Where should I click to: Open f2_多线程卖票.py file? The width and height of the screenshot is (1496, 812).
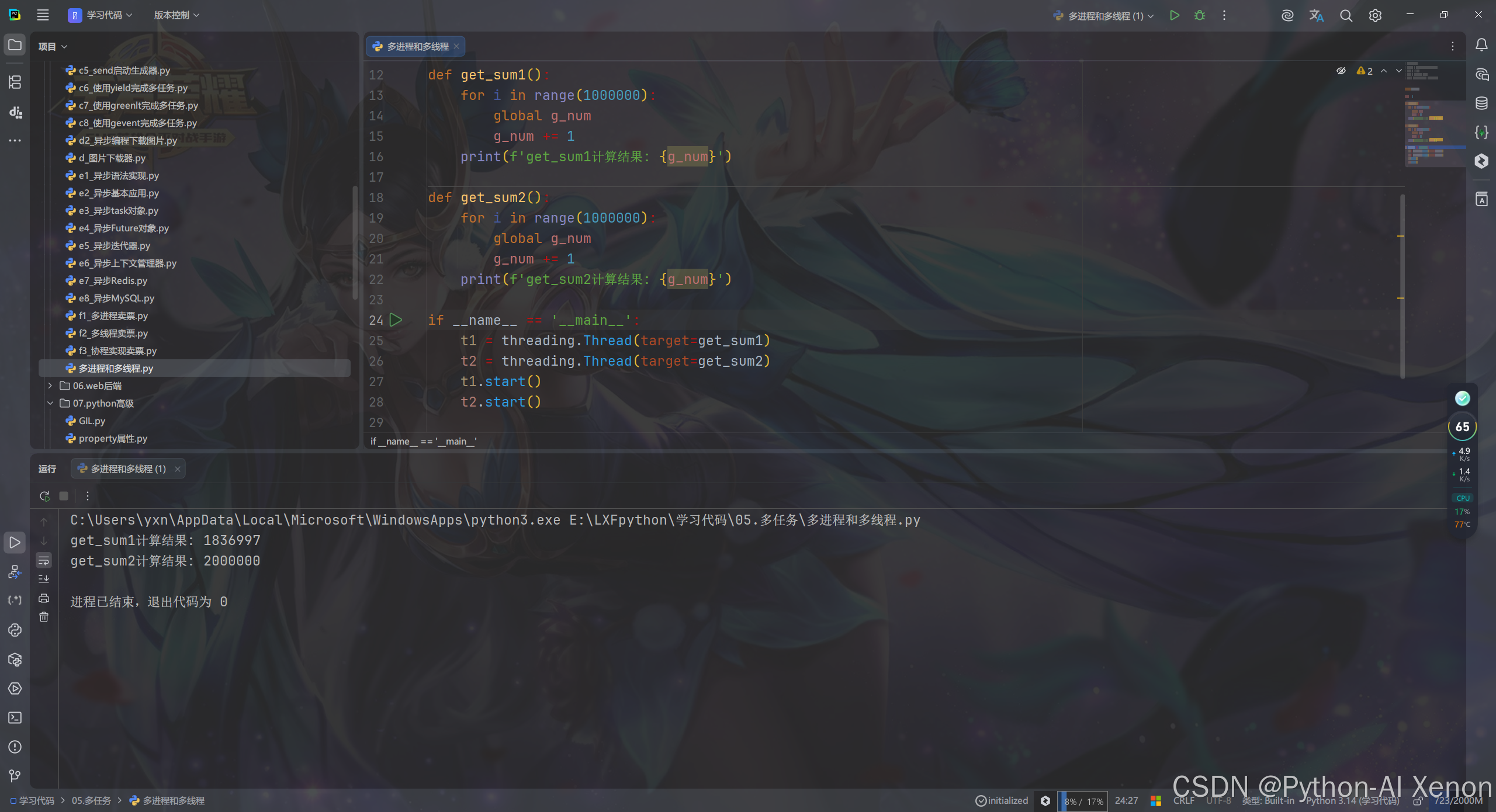113,333
